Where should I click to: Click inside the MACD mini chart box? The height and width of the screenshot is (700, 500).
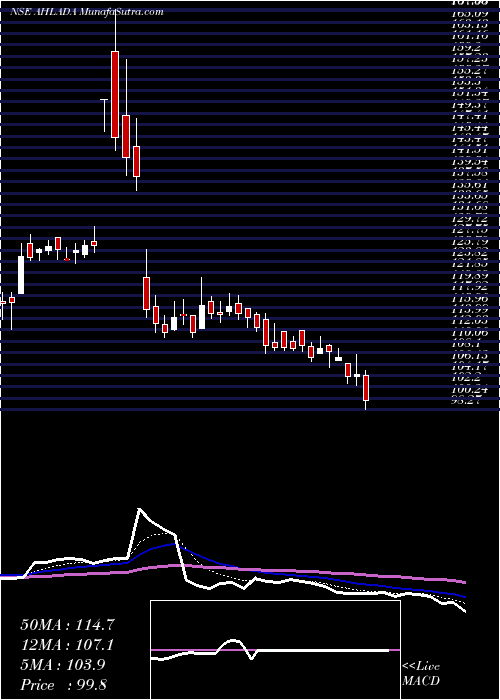point(275,650)
